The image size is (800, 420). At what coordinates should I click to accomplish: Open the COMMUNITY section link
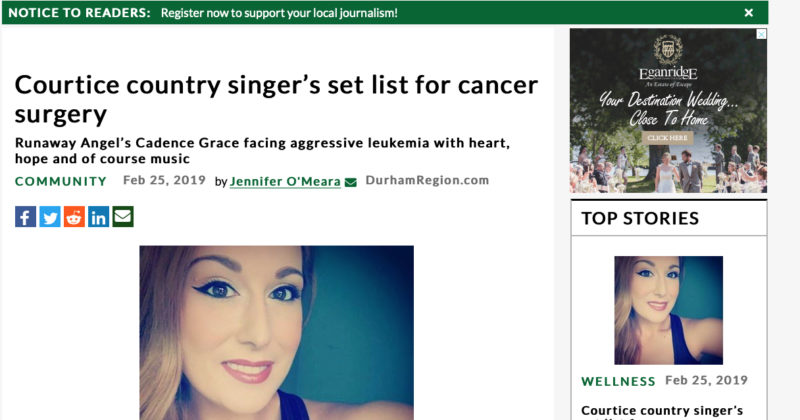point(61,181)
